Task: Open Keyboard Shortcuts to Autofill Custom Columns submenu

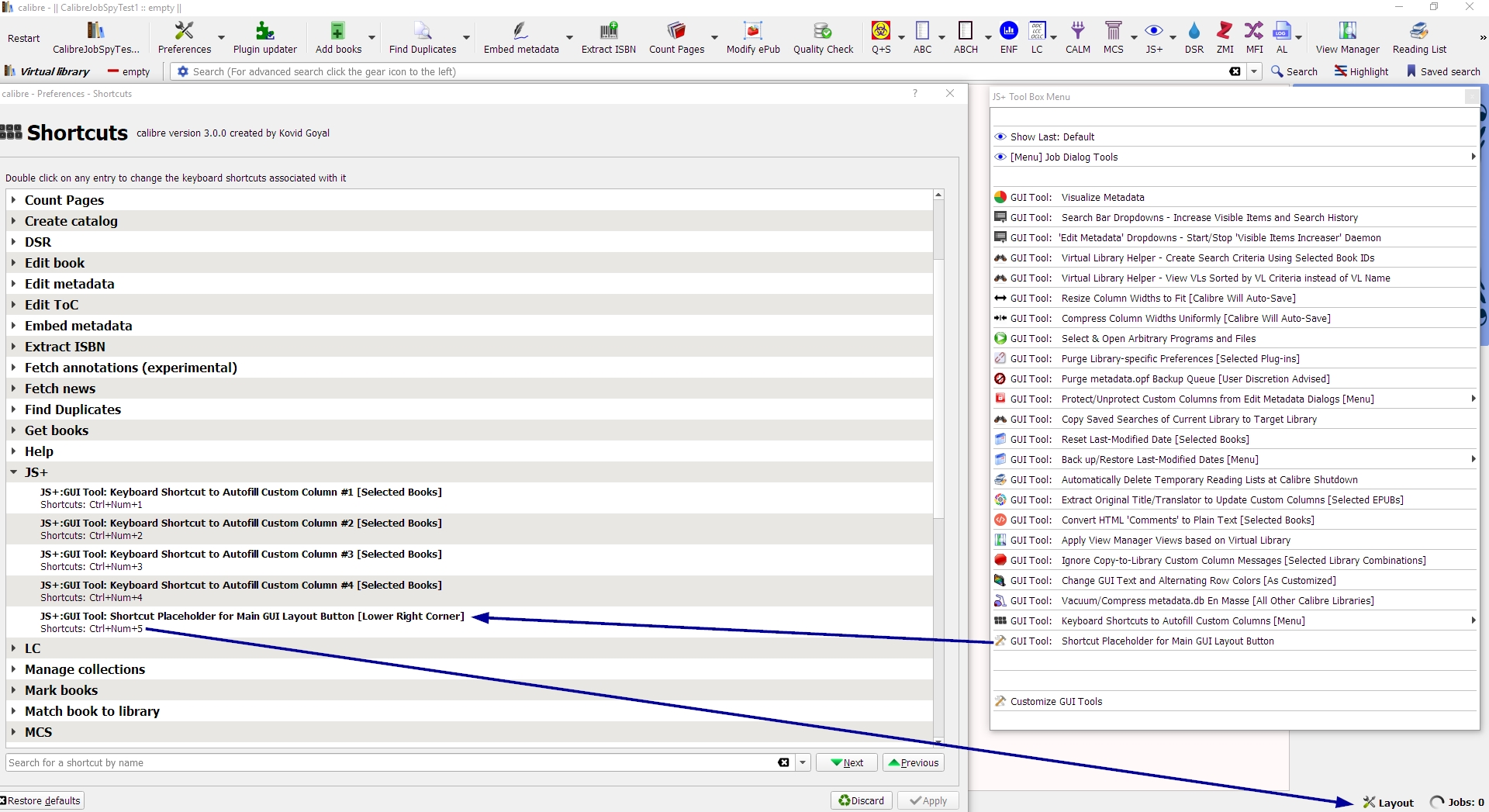Action: pos(1235,620)
